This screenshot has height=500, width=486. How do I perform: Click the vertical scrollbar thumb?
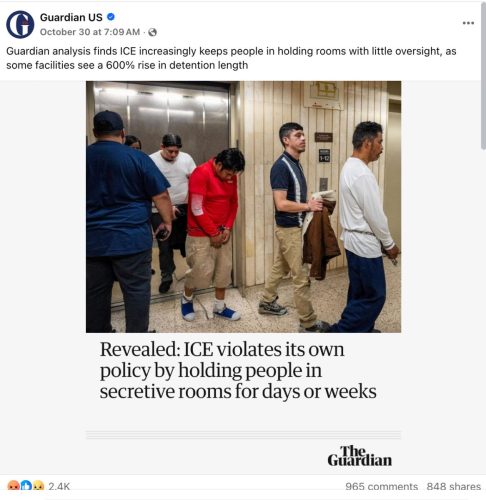[x=483, y=76]
